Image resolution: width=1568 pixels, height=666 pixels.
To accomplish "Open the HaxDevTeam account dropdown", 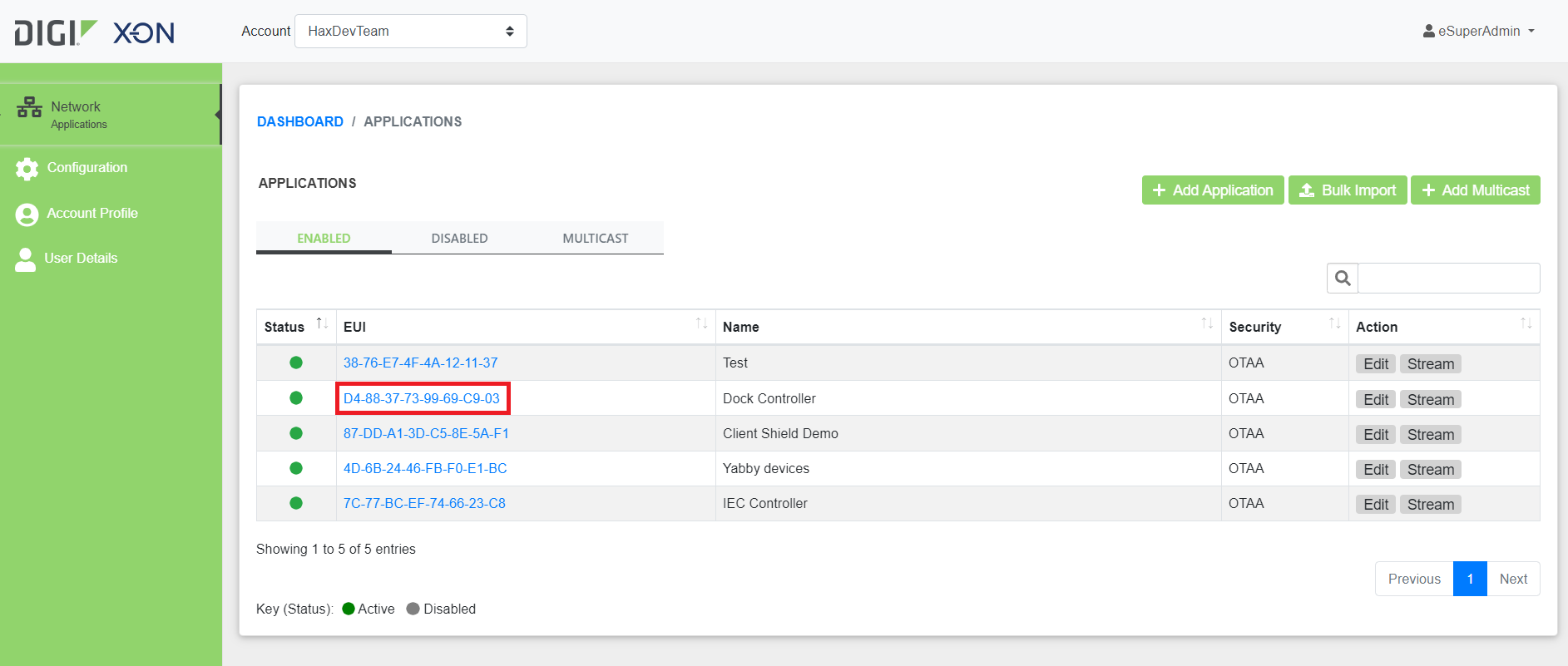I will tap(411, 31).
